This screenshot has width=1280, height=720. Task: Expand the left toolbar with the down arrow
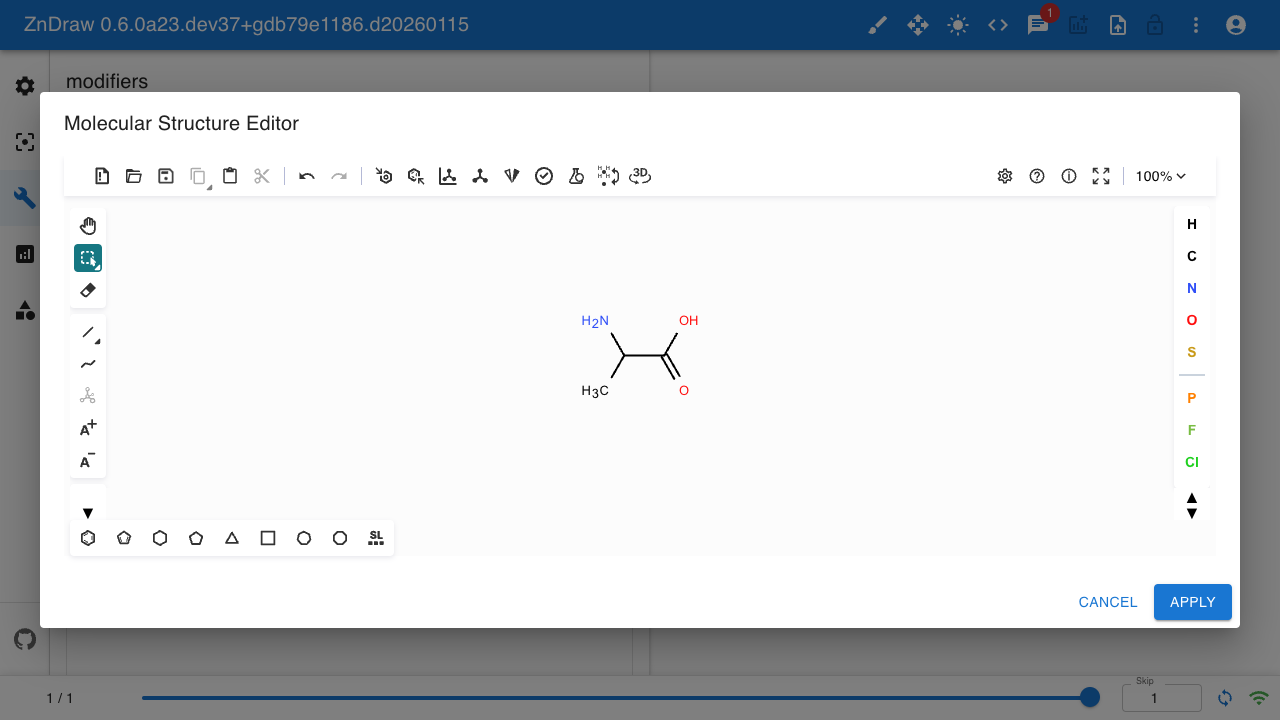[88, 513]
